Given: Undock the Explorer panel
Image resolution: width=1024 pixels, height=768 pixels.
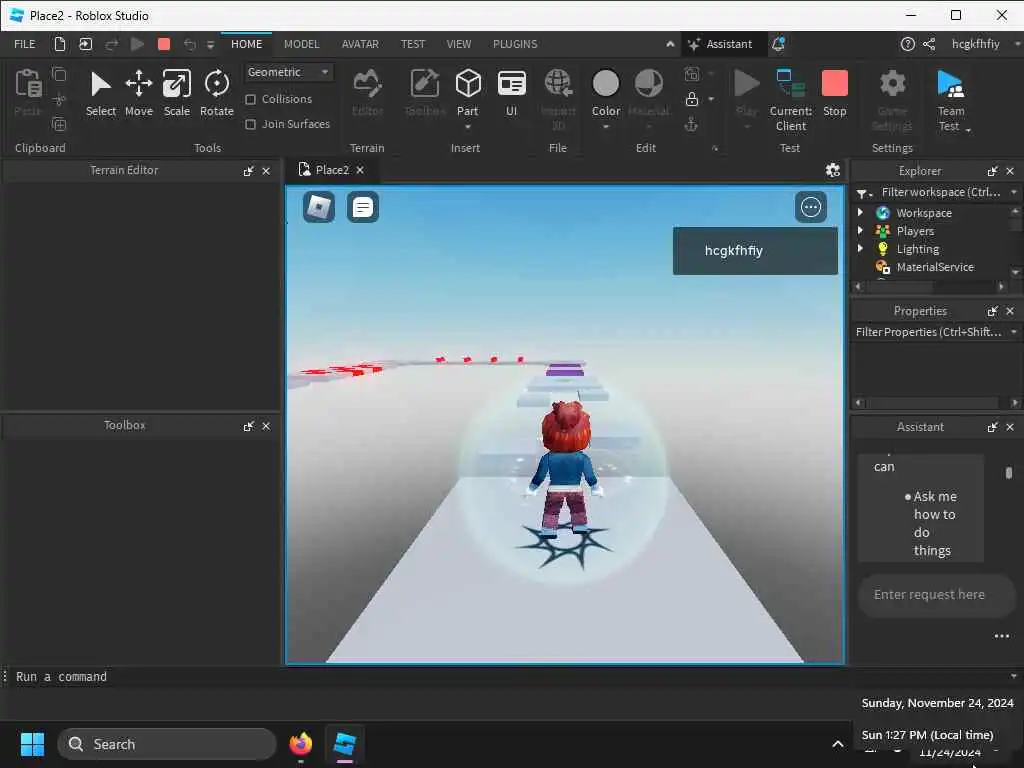Looking at the screenshot, I should click(x=992, y=171).
